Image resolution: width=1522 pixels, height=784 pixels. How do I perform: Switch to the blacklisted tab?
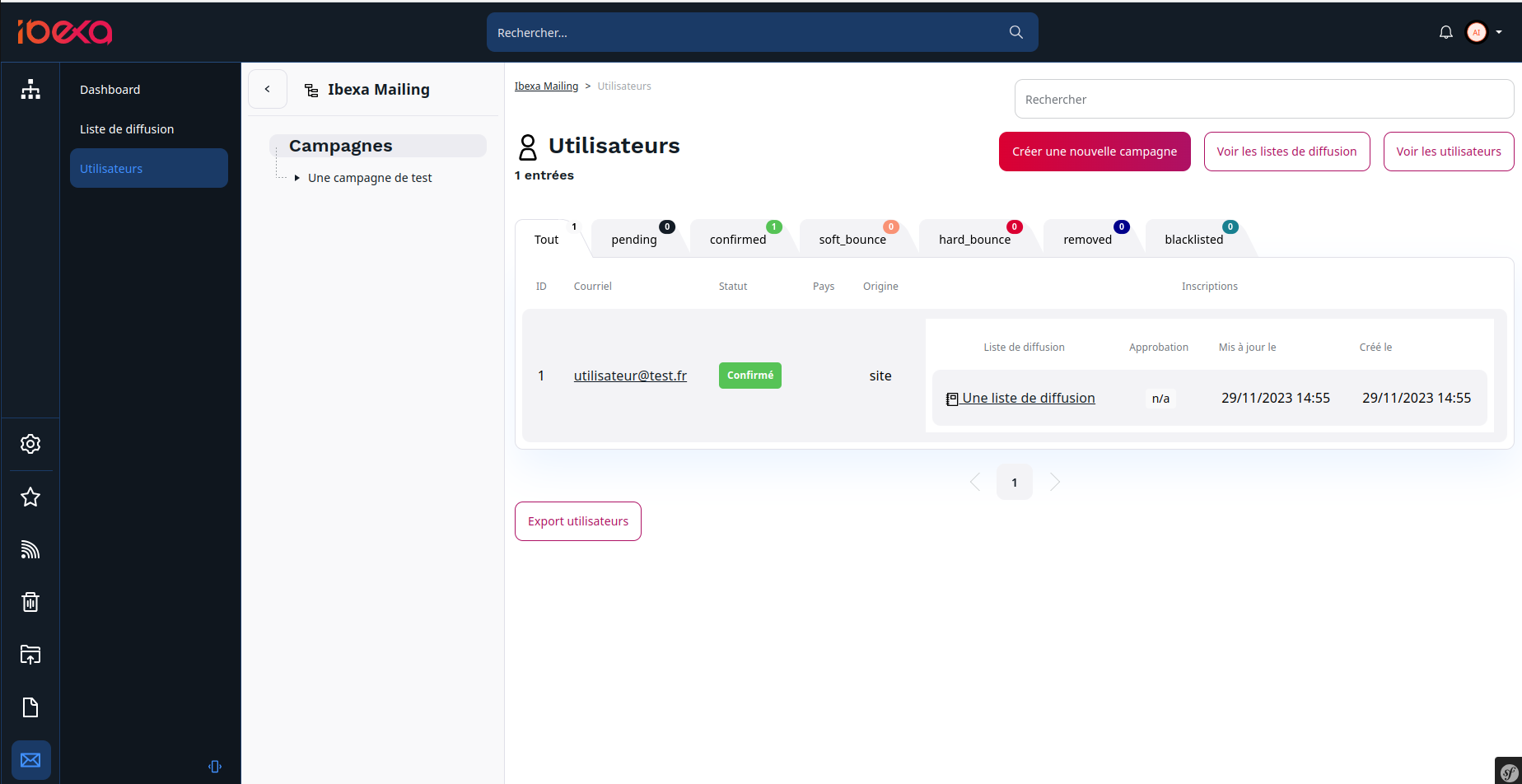pyautogui.click(x=1193, y=239)
